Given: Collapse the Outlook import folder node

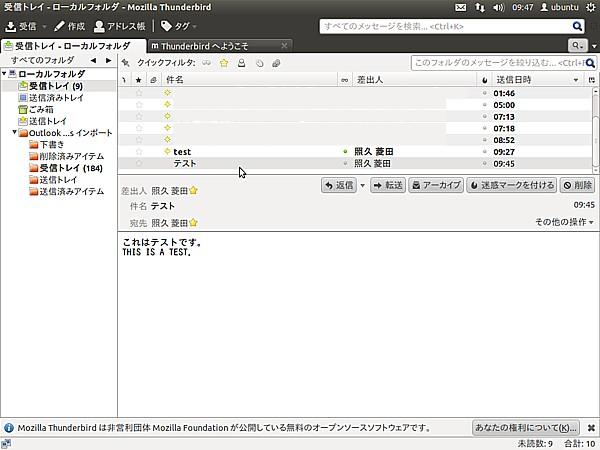Looking at the screenshot, I should tap(14, 132).
